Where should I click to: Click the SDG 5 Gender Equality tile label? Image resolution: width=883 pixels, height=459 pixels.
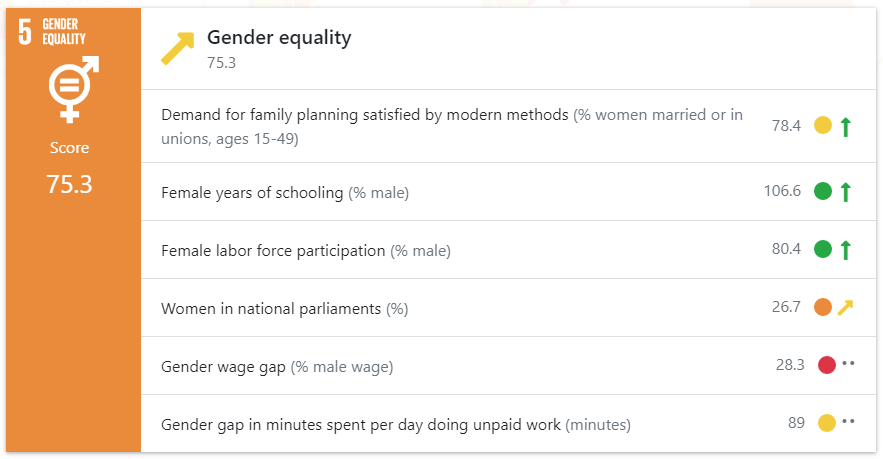pyautogui.click(x=52, y=32)
